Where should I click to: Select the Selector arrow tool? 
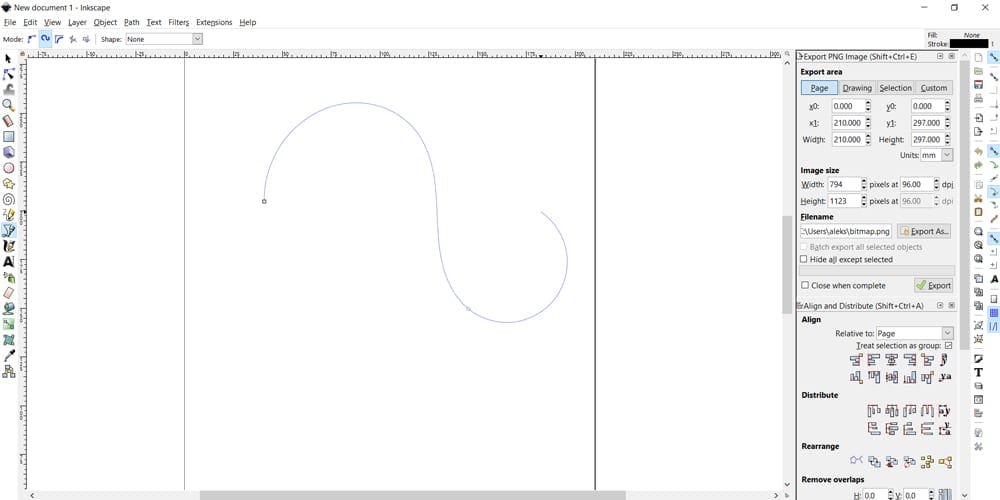(8, 59)
